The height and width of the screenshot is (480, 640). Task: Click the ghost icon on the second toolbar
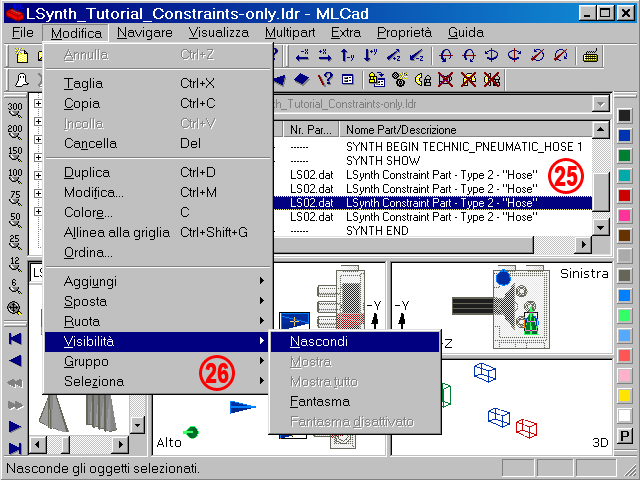(21, 80)
